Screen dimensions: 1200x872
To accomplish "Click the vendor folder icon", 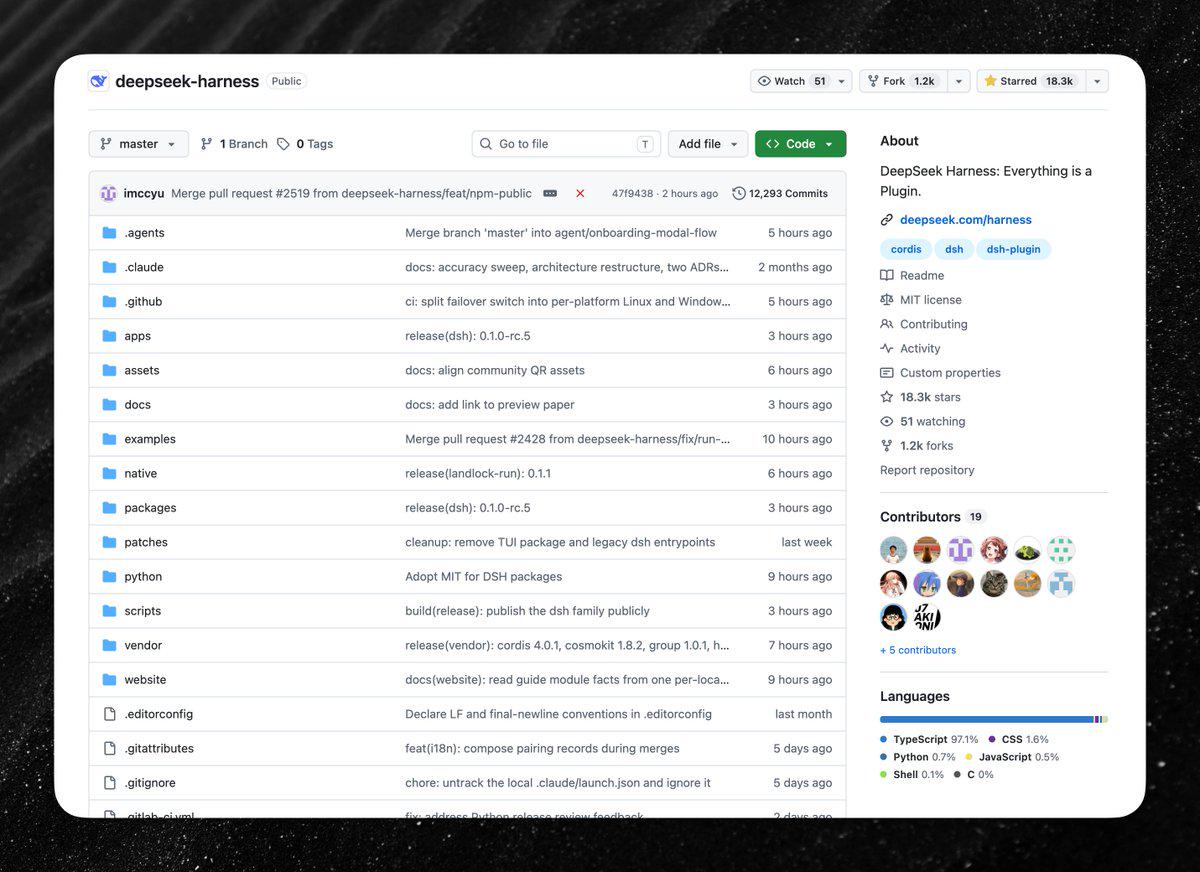I will pyautogui.click(x=109, y=645).
